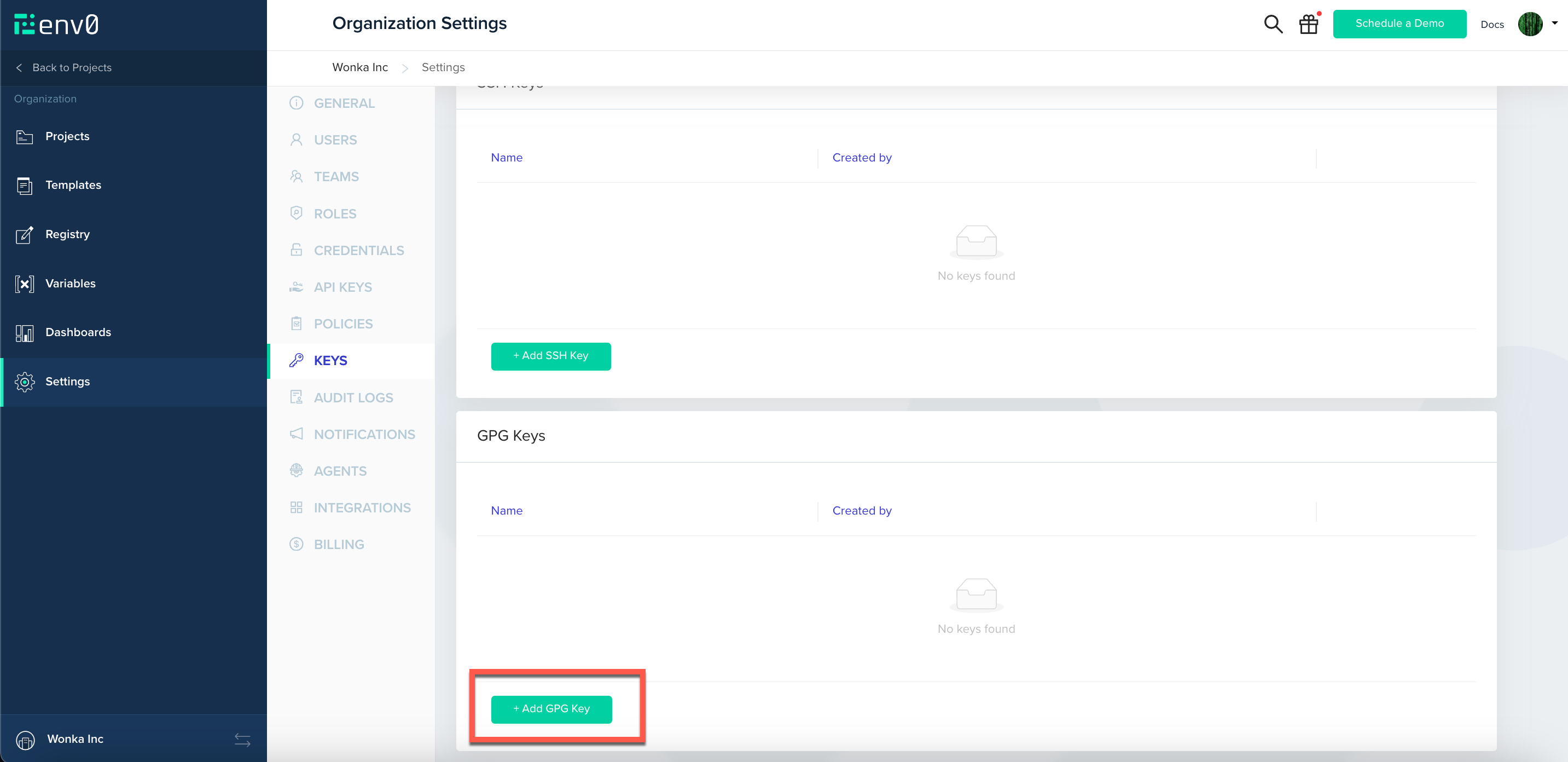Click the search magnifier icon
This screenshot has width=1568, height=762.
tap(1273, 25)
